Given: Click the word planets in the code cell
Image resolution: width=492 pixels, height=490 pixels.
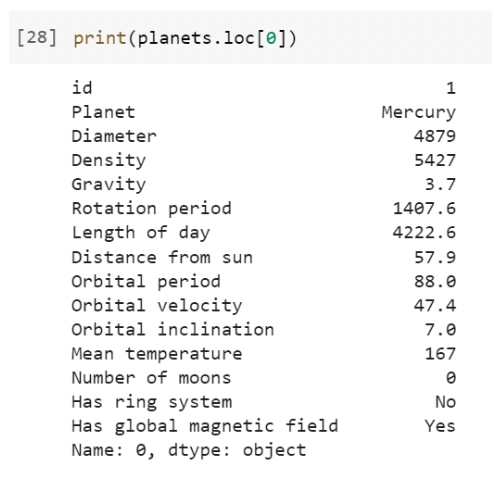Looking at the screenshot, I should (174, 39).
